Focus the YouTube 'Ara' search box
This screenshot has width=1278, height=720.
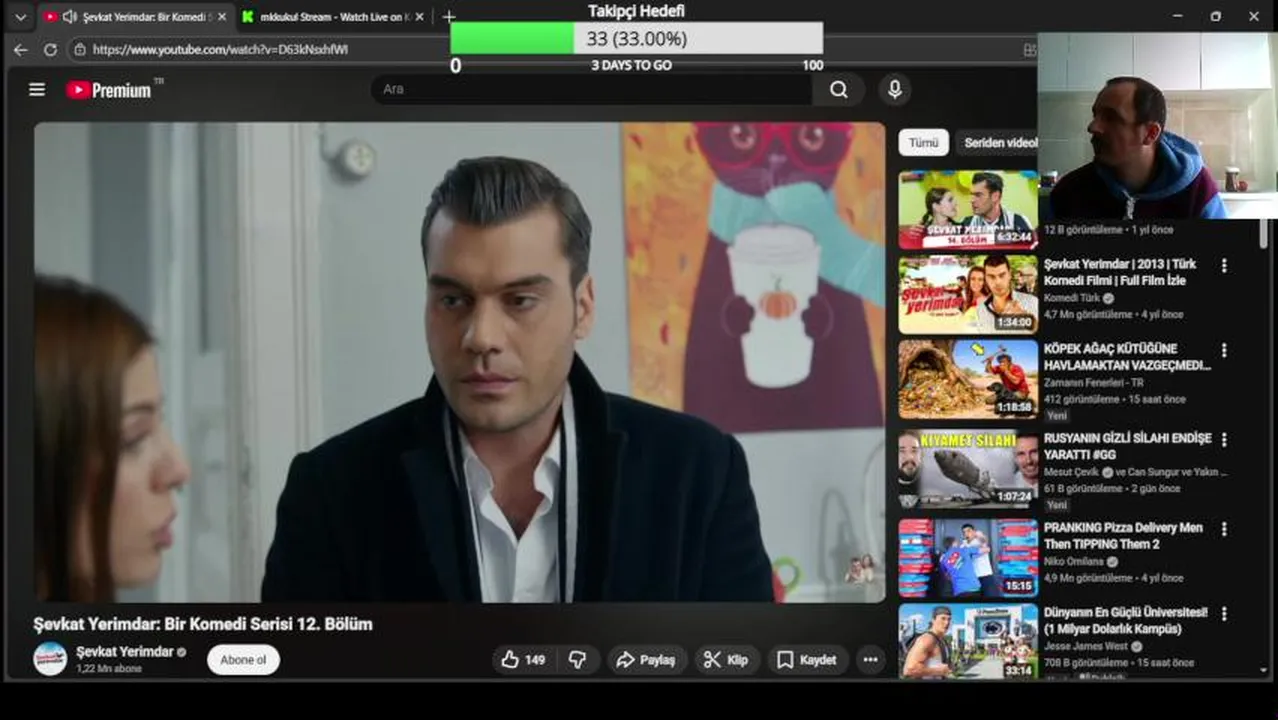tap(592, 89)
